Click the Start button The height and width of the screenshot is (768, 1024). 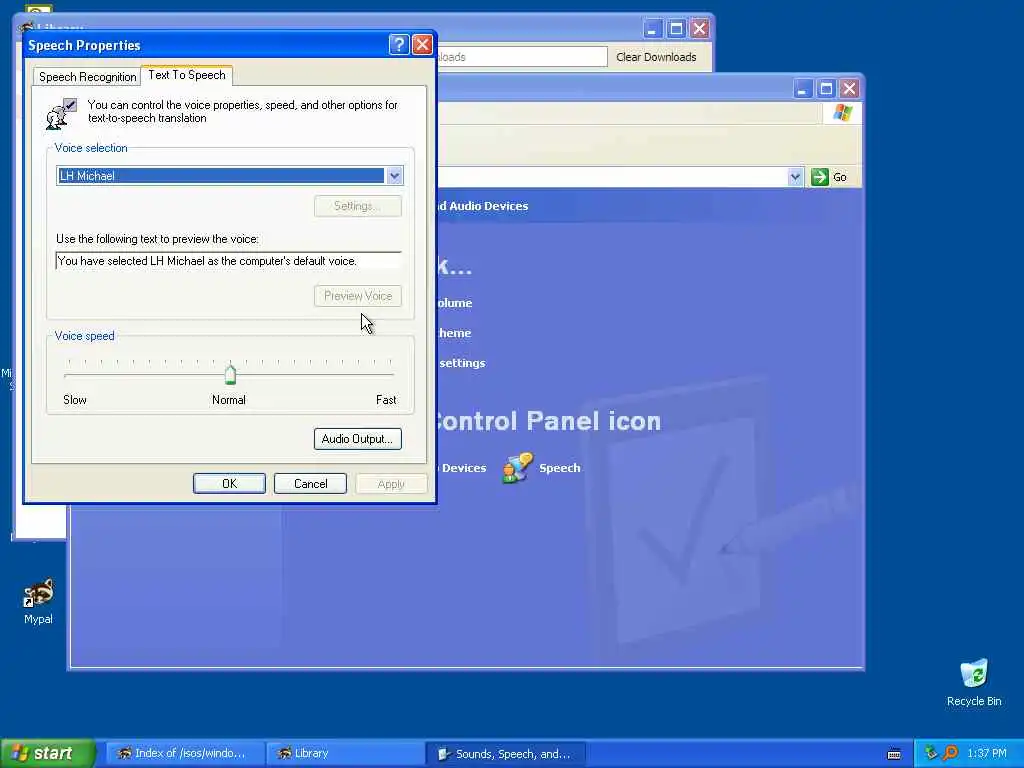click(x=48, y=753)
